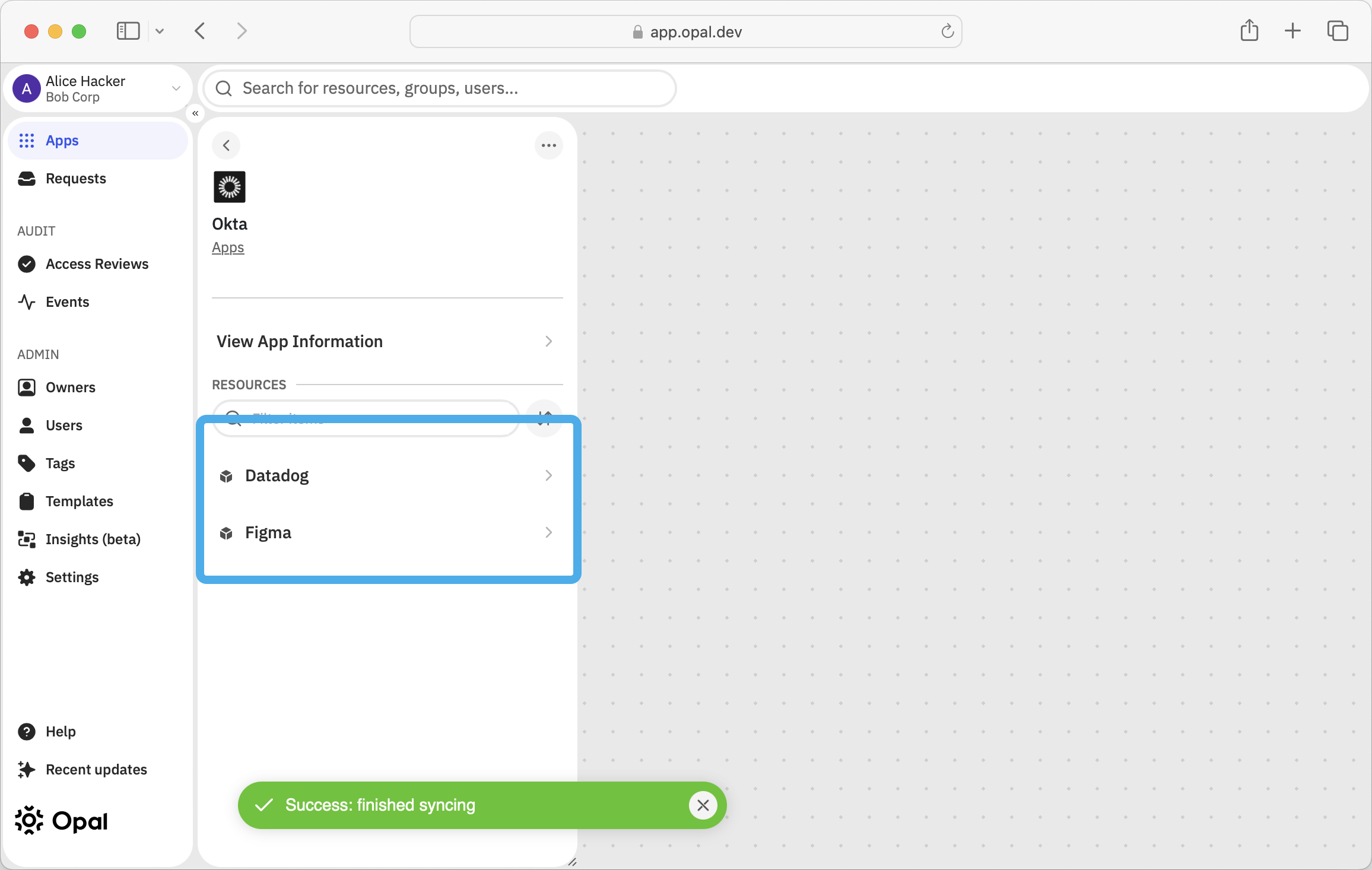Go back using the panel back arrow
The image size is (1372, 870).
pos(226,145)
